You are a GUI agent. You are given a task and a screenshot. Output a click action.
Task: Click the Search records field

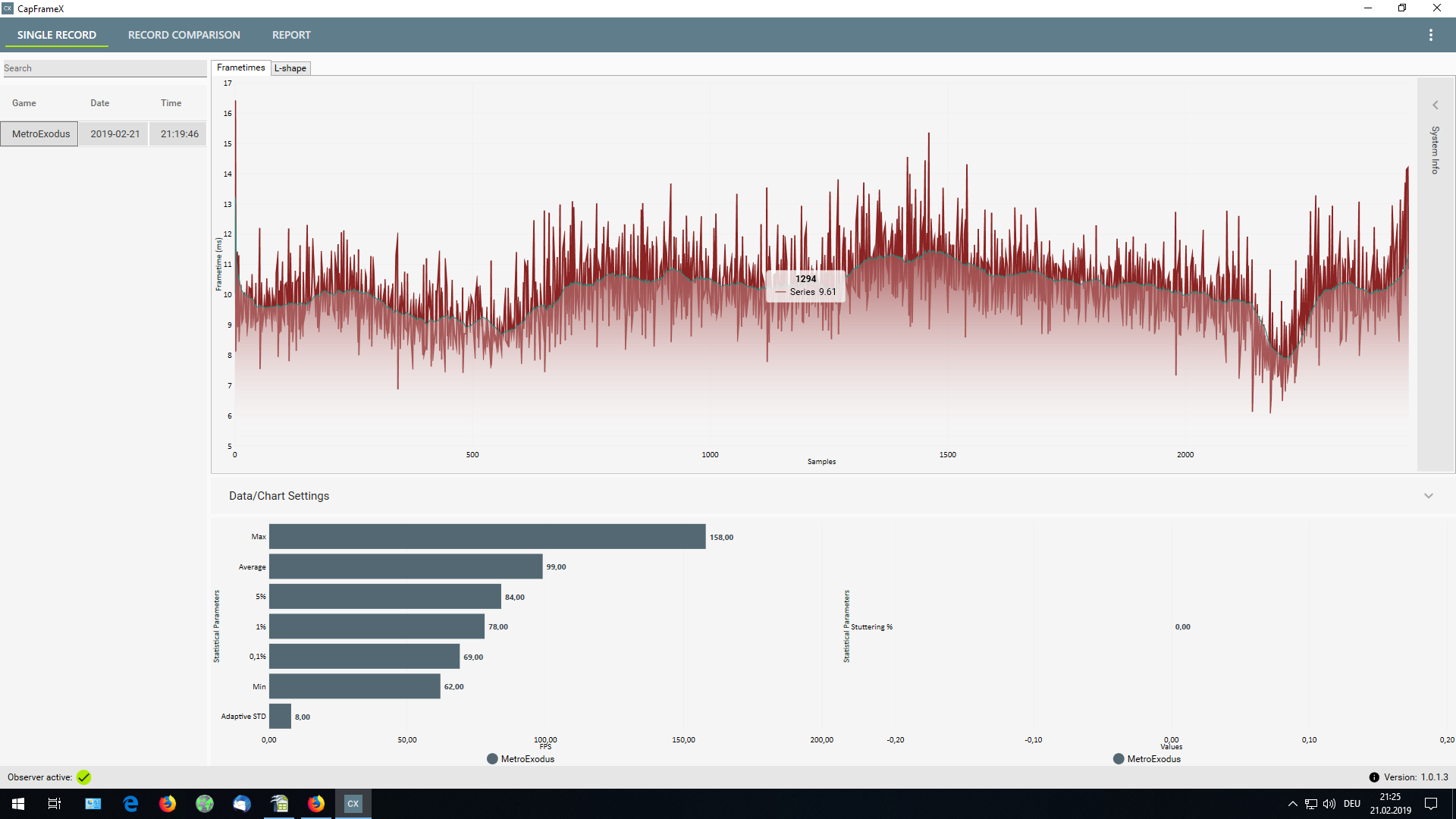[x=104, y=68]
